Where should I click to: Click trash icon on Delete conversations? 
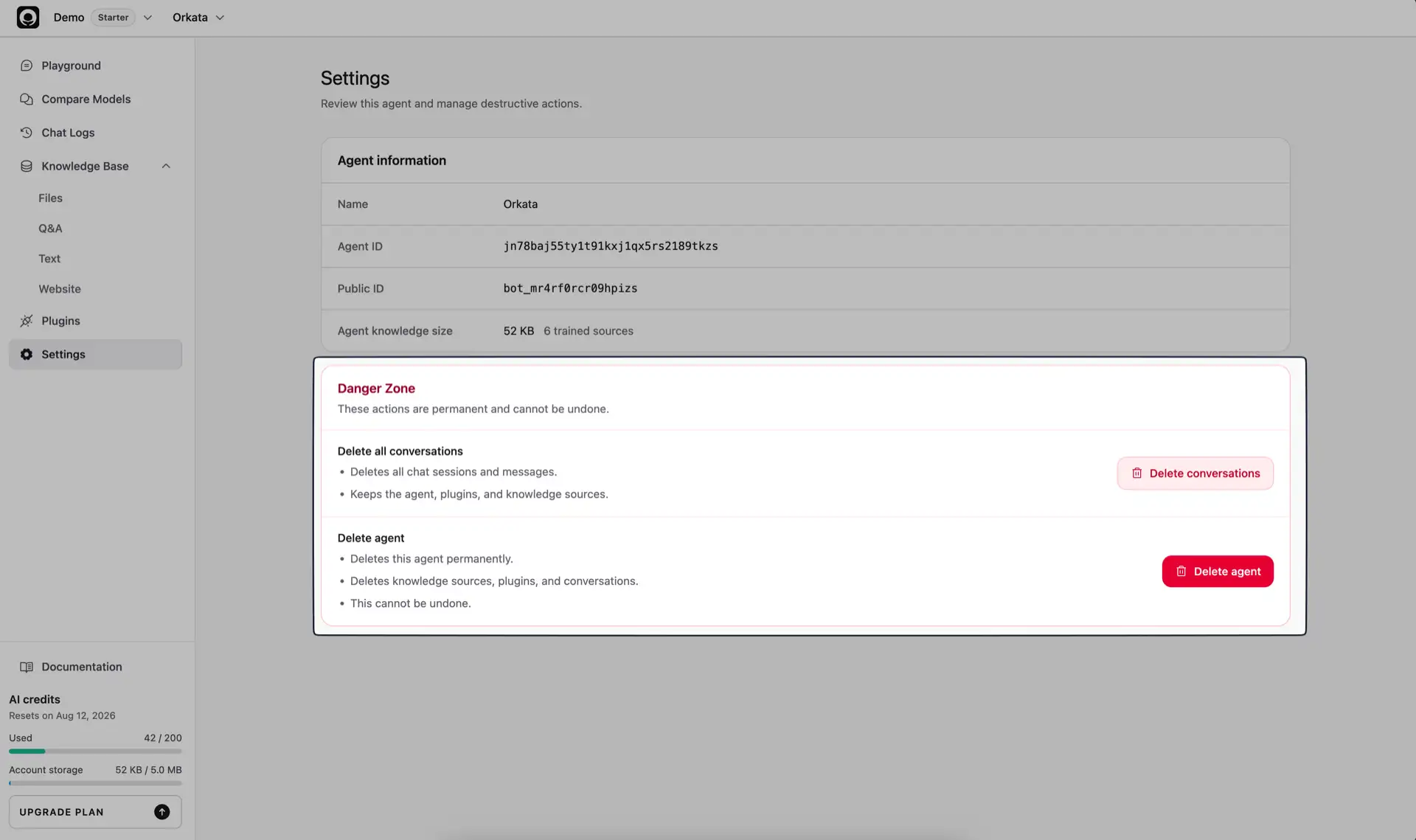point(1136,473)
